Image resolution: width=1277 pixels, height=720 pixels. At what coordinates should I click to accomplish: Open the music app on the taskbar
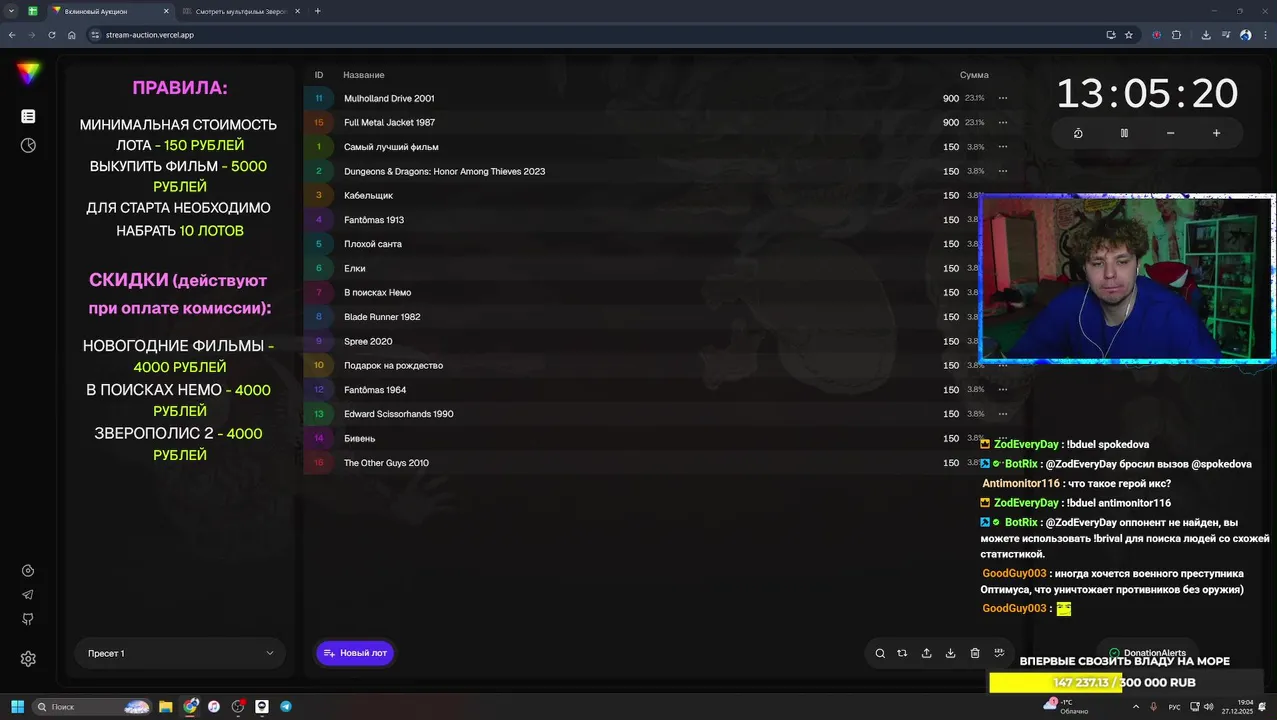coord(214,706)
